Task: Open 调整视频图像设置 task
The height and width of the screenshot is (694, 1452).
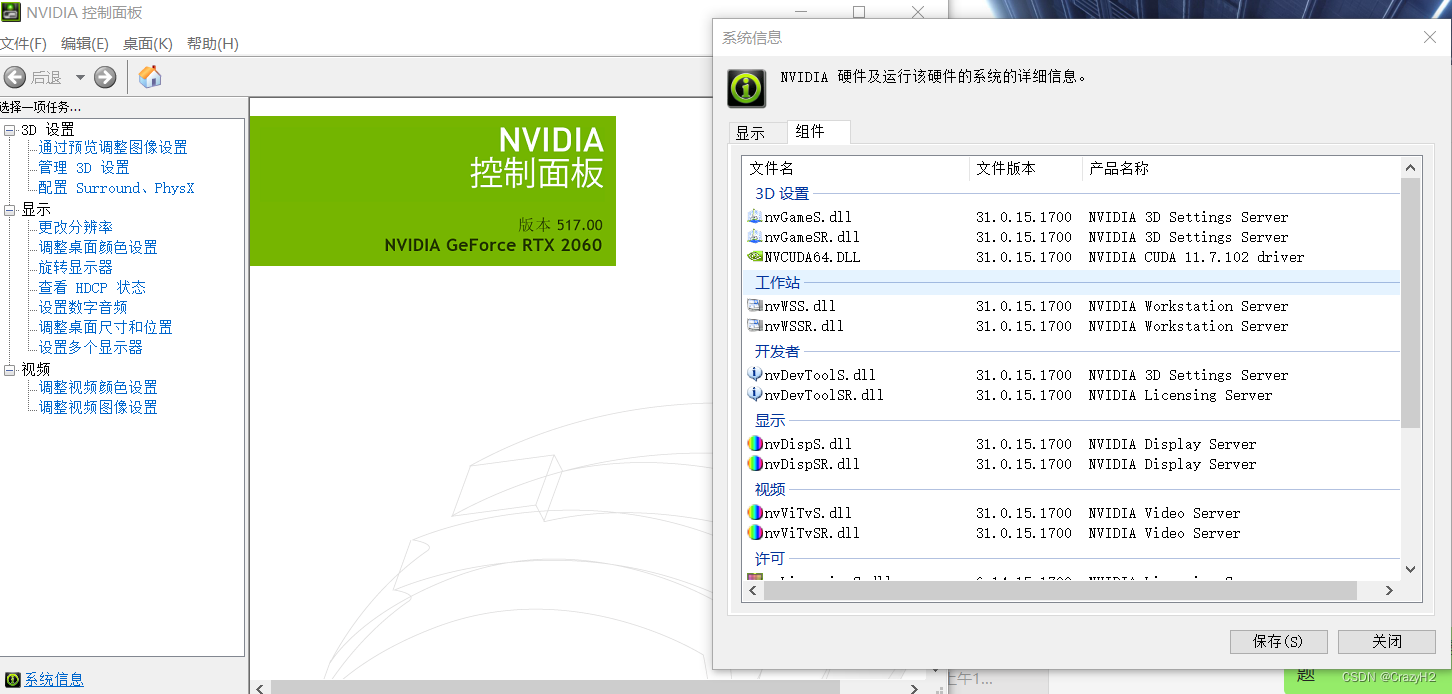Action: pos(98,408)
